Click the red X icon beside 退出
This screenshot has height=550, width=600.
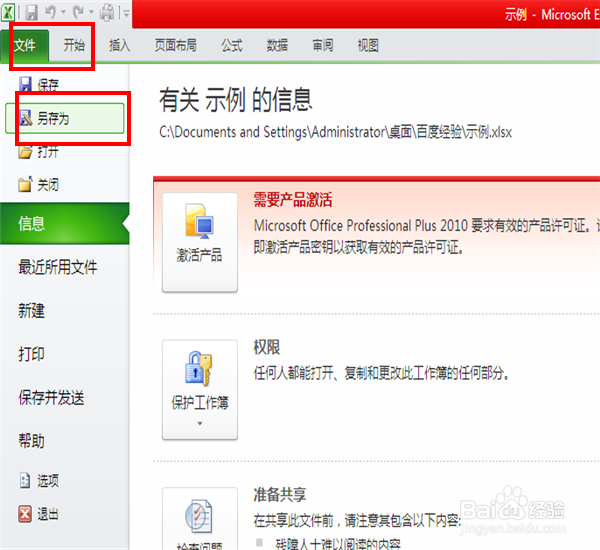pyautogui.click(x=25, y=514)
